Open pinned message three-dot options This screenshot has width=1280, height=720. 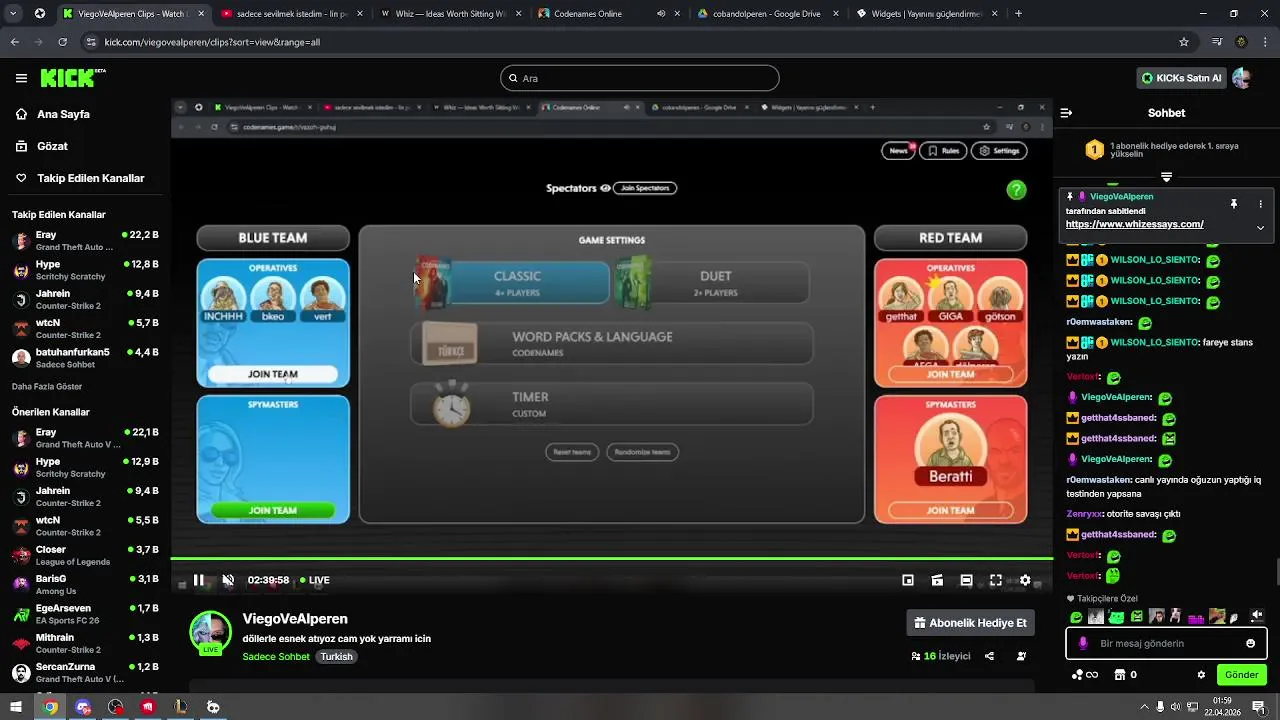[1260, 204]
